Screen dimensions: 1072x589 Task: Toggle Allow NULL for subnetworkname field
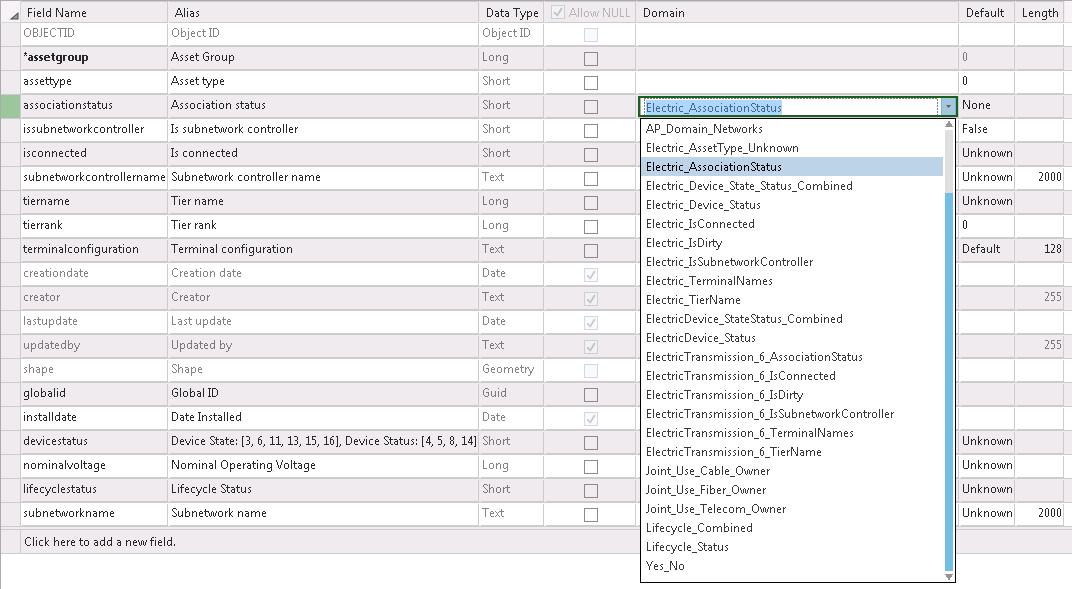tap(591, 515)
